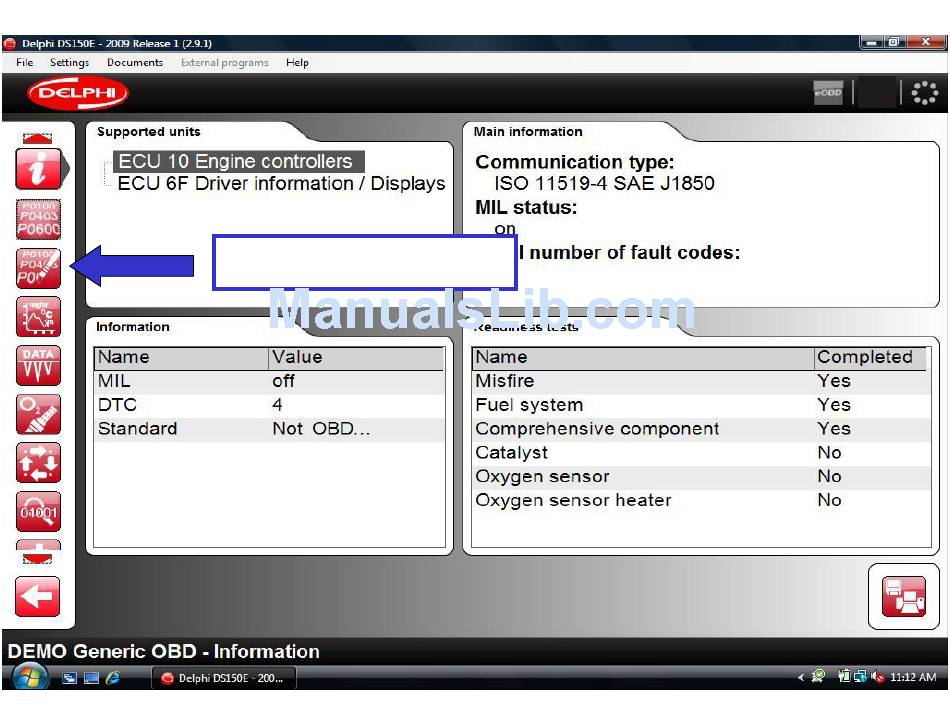The image size is (950, 725).
Task: Open the arrows cycle test icon
Action: coord(38,463)
